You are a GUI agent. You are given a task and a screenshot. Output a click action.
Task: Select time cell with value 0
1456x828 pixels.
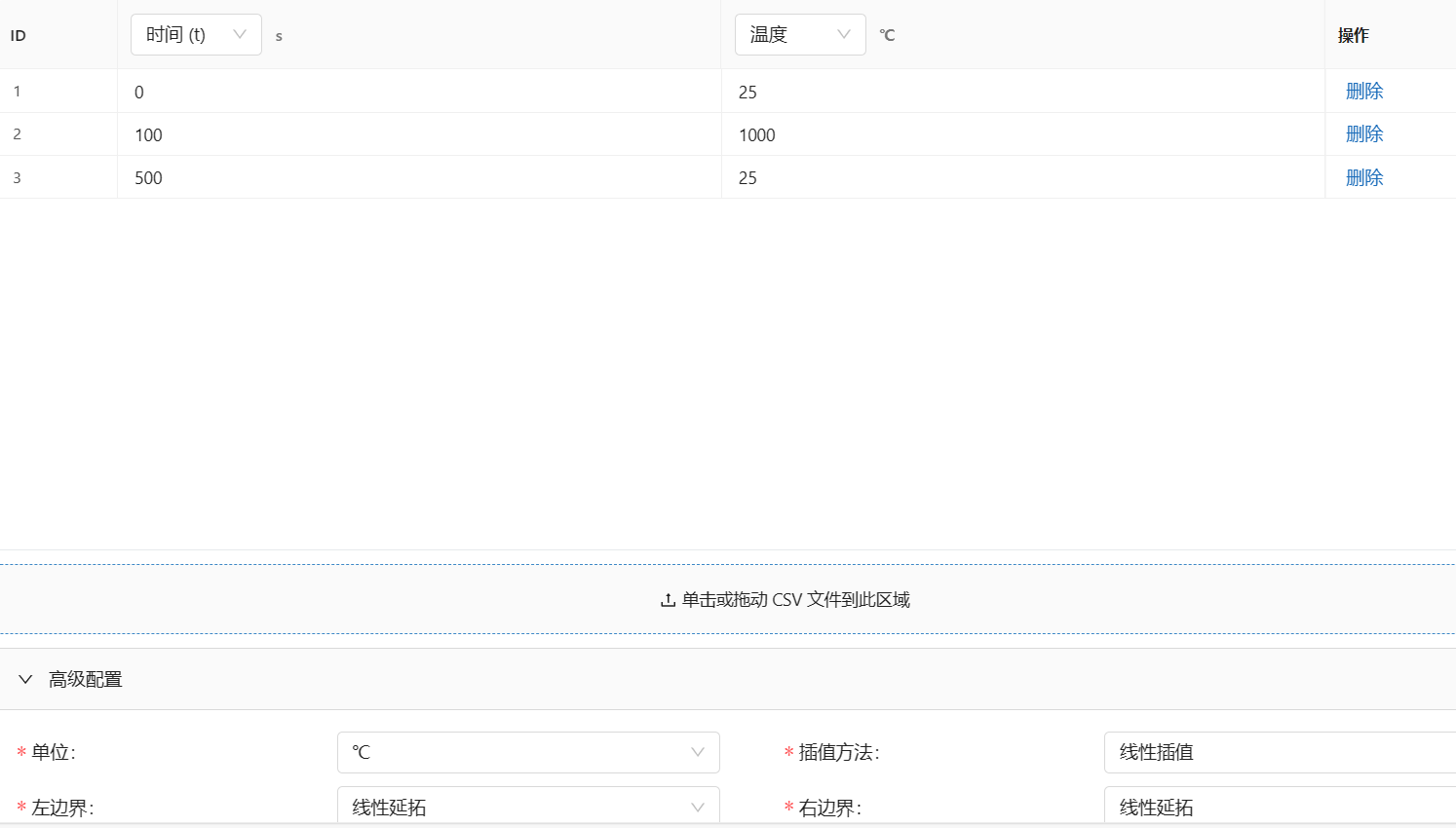click(x=419, y=92)
